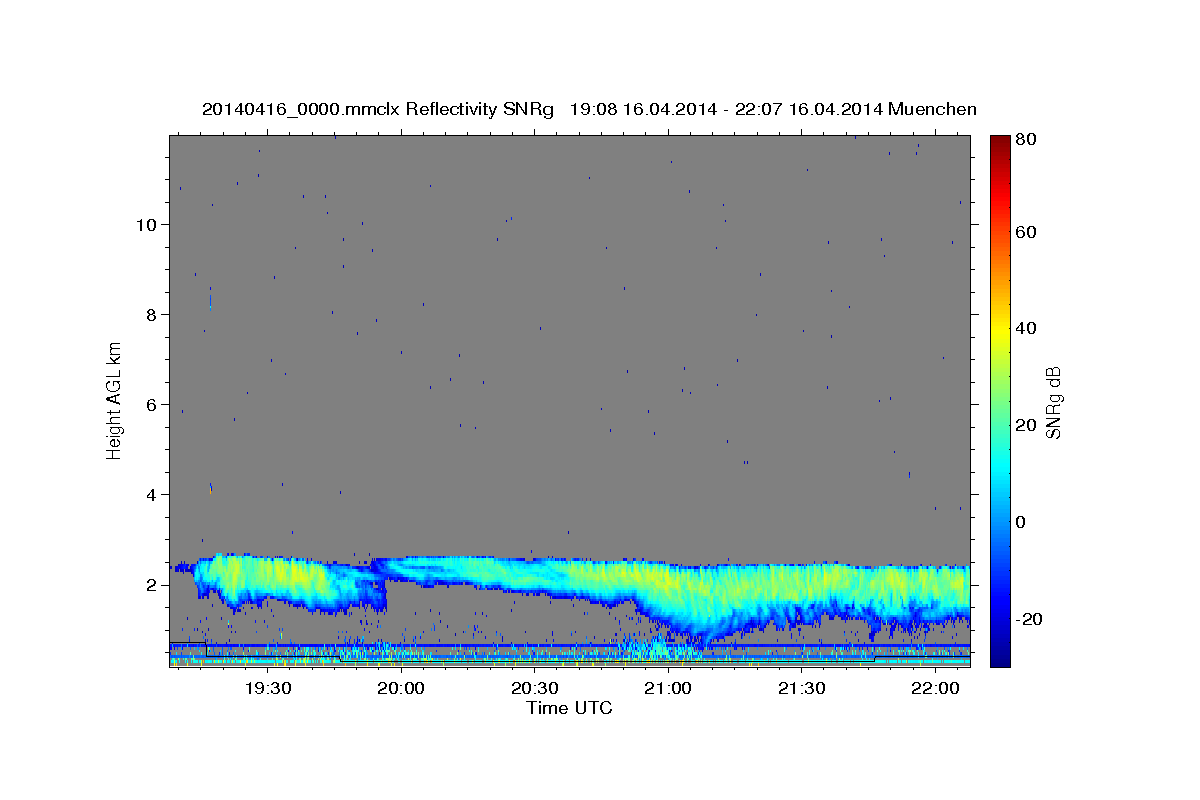1200x800 pixels.
Task: Click the height tick label 10
Action: point(146,224)
